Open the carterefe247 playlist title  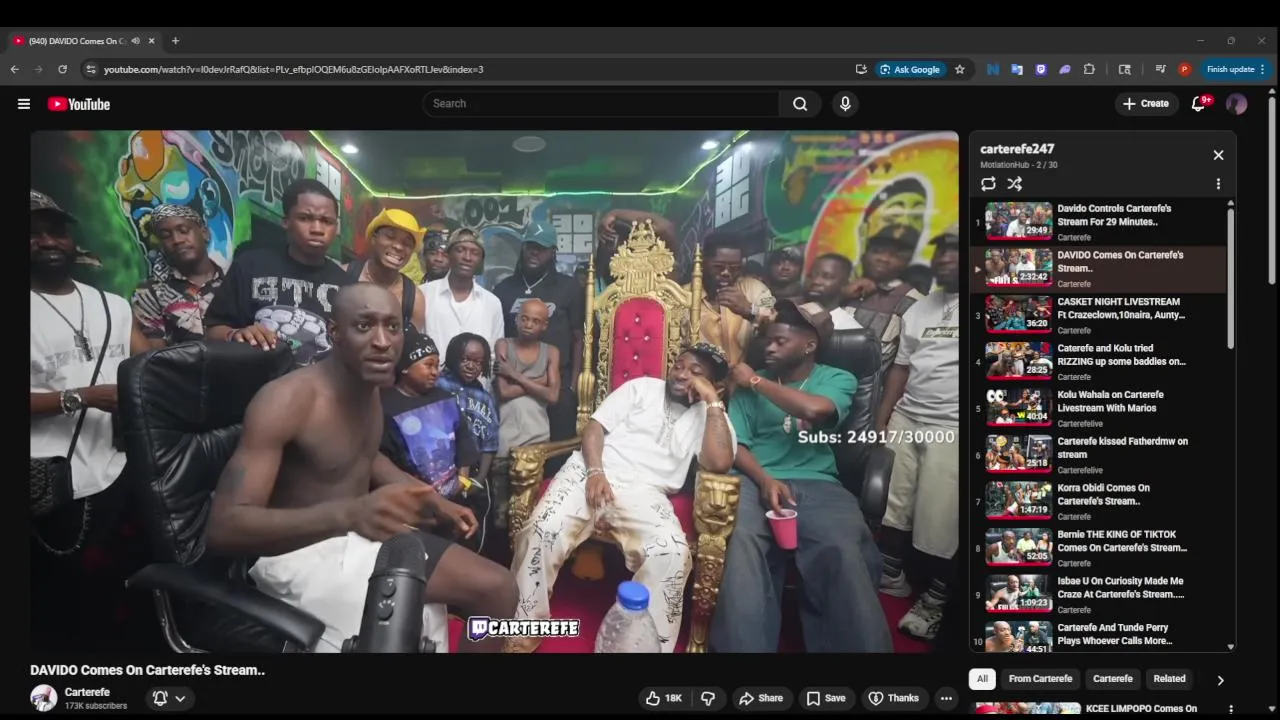1017,149
